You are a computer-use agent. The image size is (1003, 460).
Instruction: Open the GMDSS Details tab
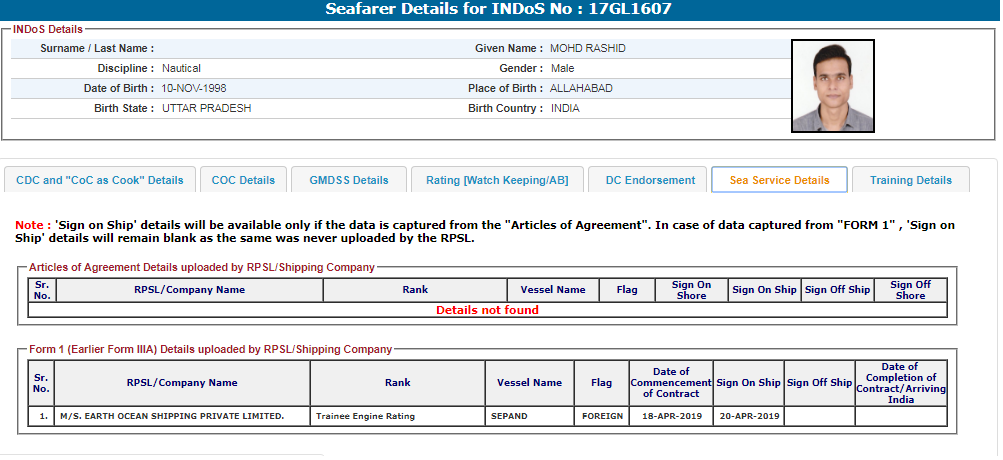(349, 180)
